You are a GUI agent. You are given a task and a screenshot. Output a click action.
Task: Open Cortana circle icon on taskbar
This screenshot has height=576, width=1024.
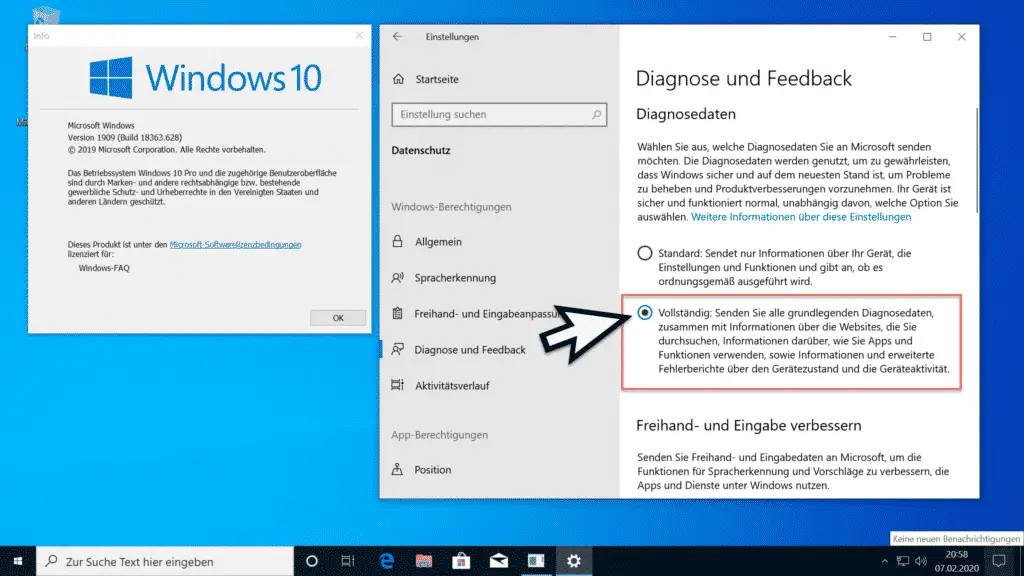[312, 561]
